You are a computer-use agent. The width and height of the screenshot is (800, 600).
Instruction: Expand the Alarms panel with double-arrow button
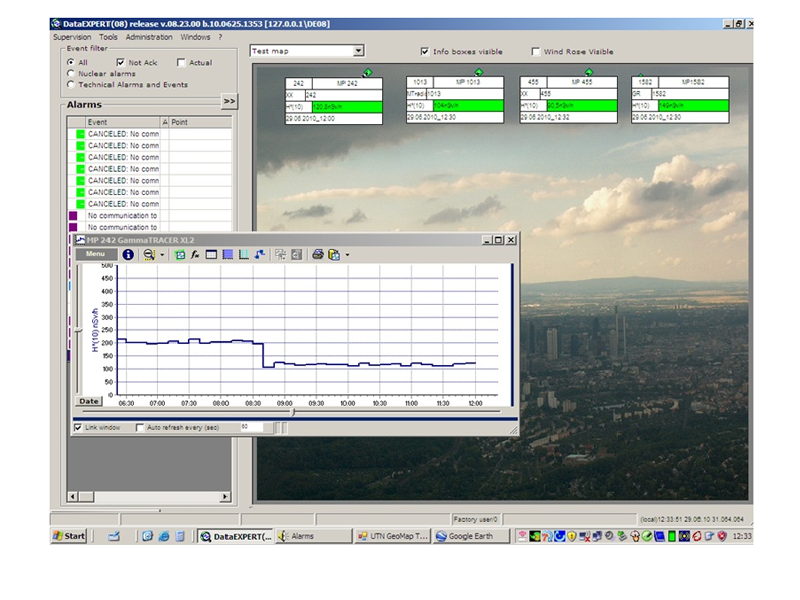click(227, 101)
